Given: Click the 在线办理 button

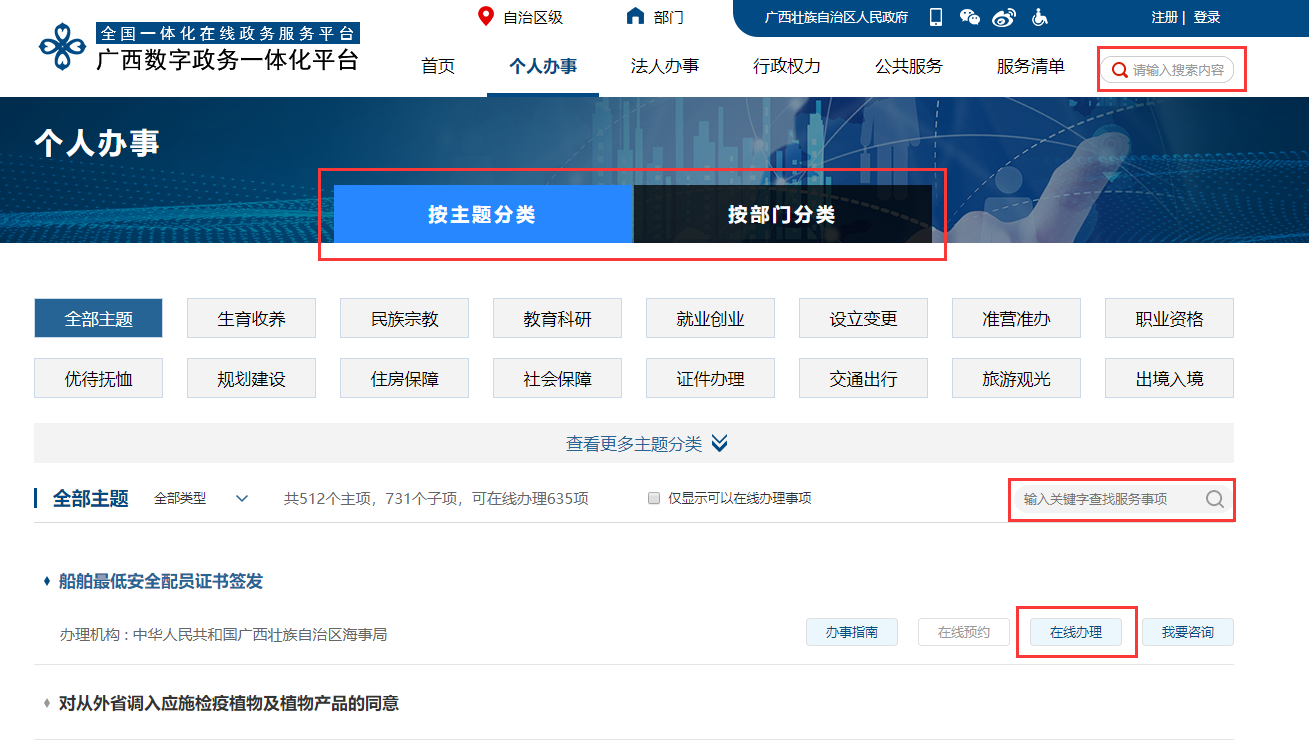Looking at the screenshot, I should click(x=1075, y=632).
